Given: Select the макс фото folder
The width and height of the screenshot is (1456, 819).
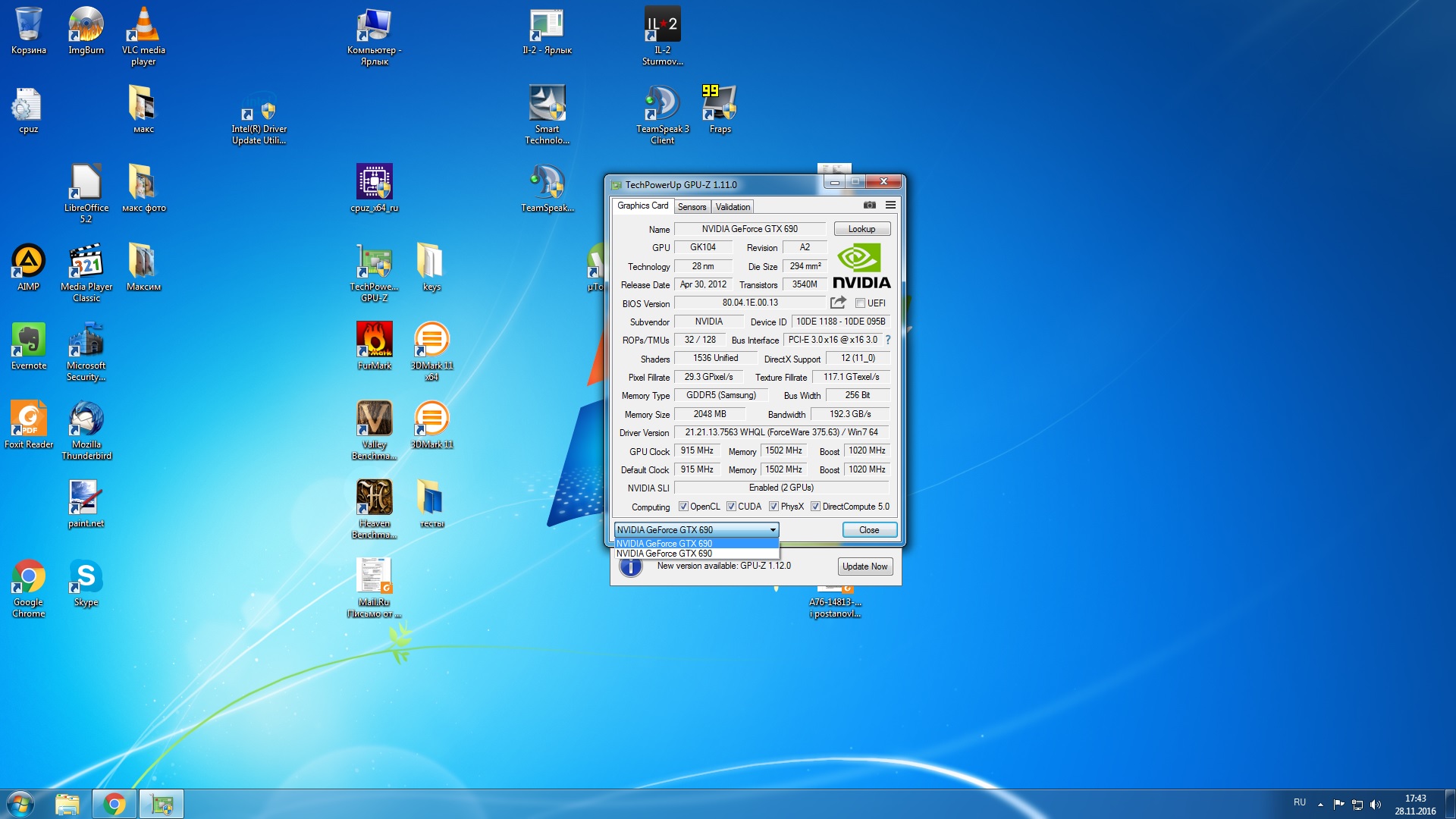Looking at the screenshot, I should click(x=143, y=188).
